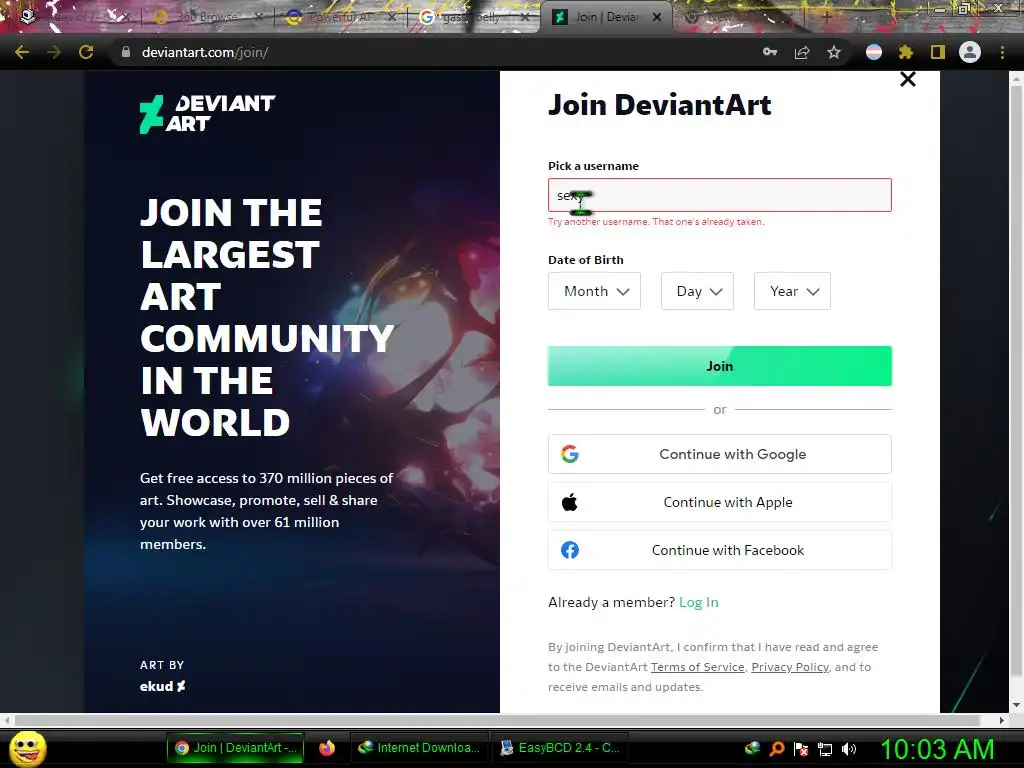
Task: Click the horizontal page scrollbar
Action: pos(496,720)
